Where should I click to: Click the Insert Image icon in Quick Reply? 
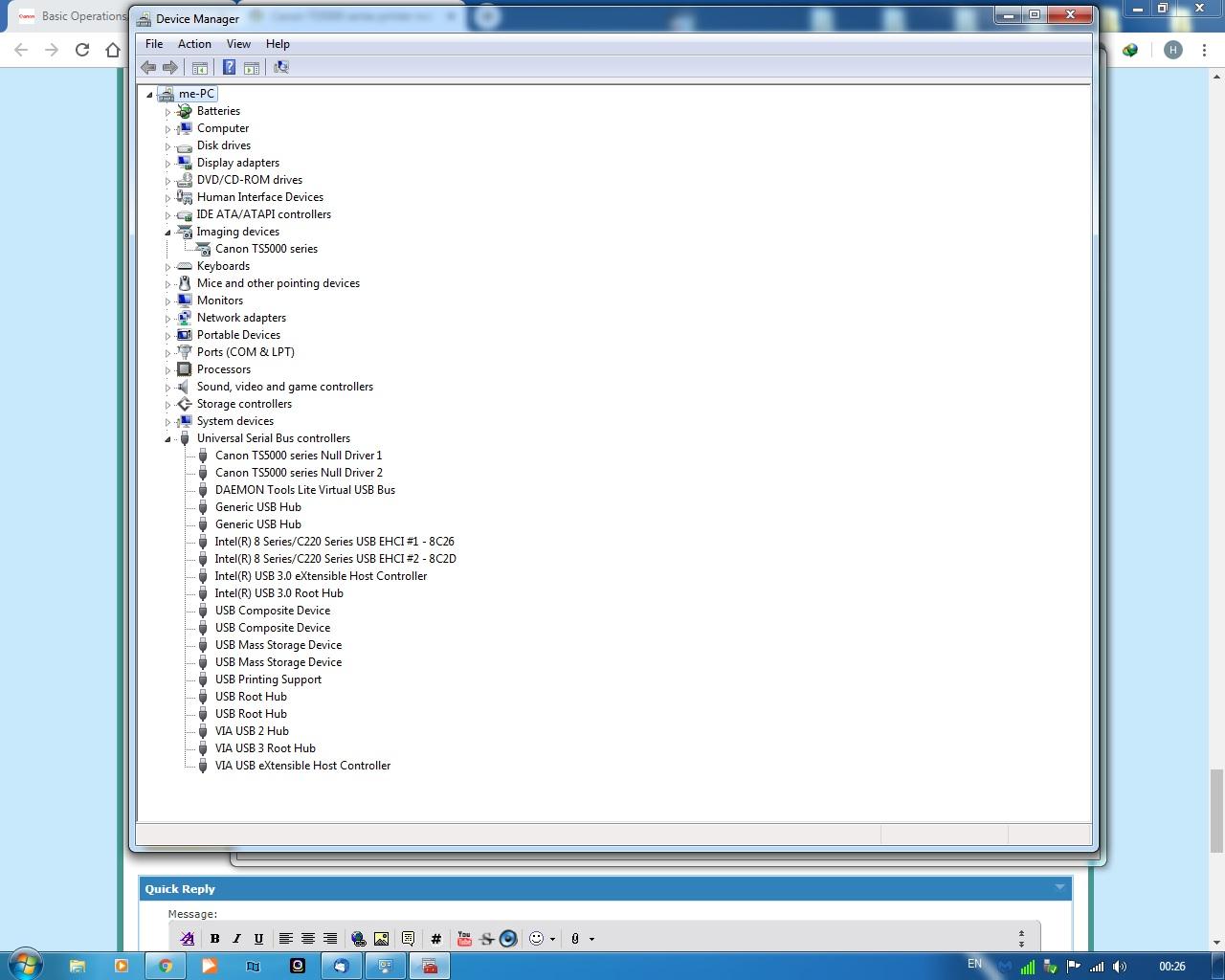pos(381,939)
